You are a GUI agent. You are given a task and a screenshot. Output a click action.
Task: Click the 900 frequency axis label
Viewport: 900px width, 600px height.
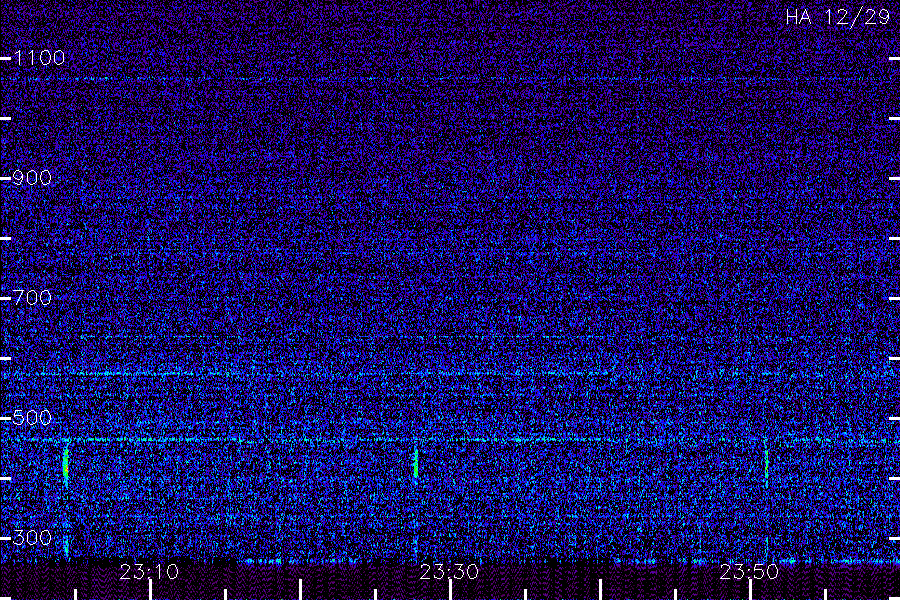(x=33, y=177)
